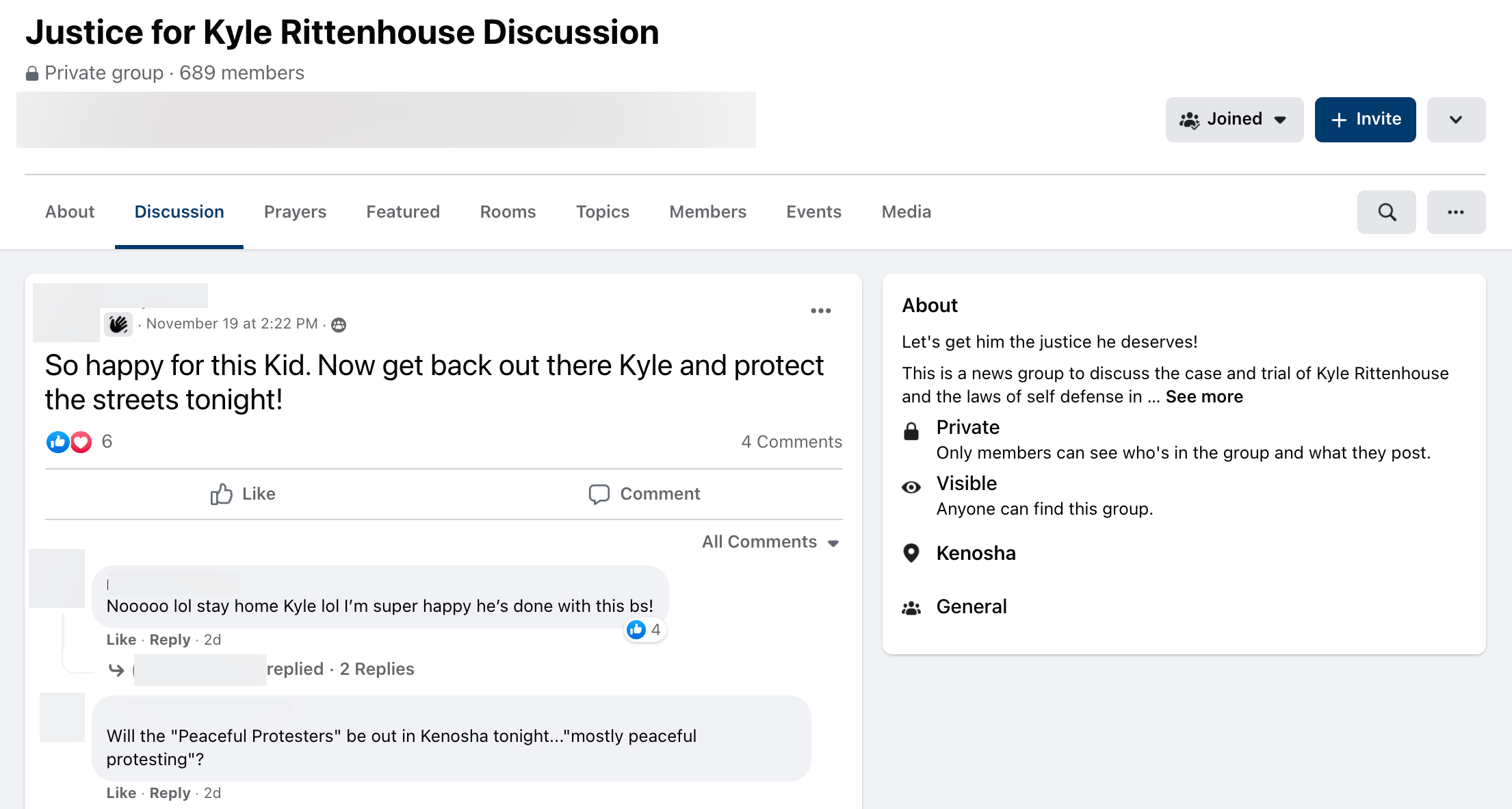Click the Invite button
Screen dimensions: 1512x809
pyautogui.click(x=1365, y=120)
